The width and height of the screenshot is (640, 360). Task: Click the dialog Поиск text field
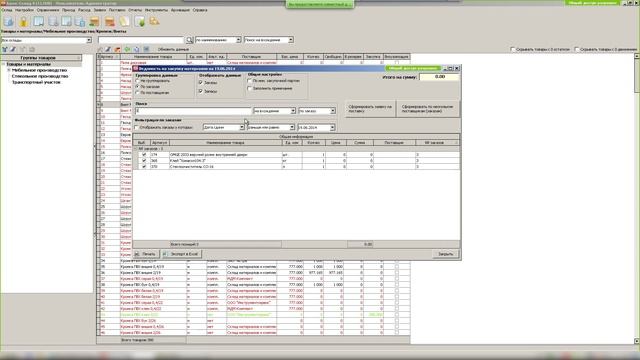(x=193, y=111)
